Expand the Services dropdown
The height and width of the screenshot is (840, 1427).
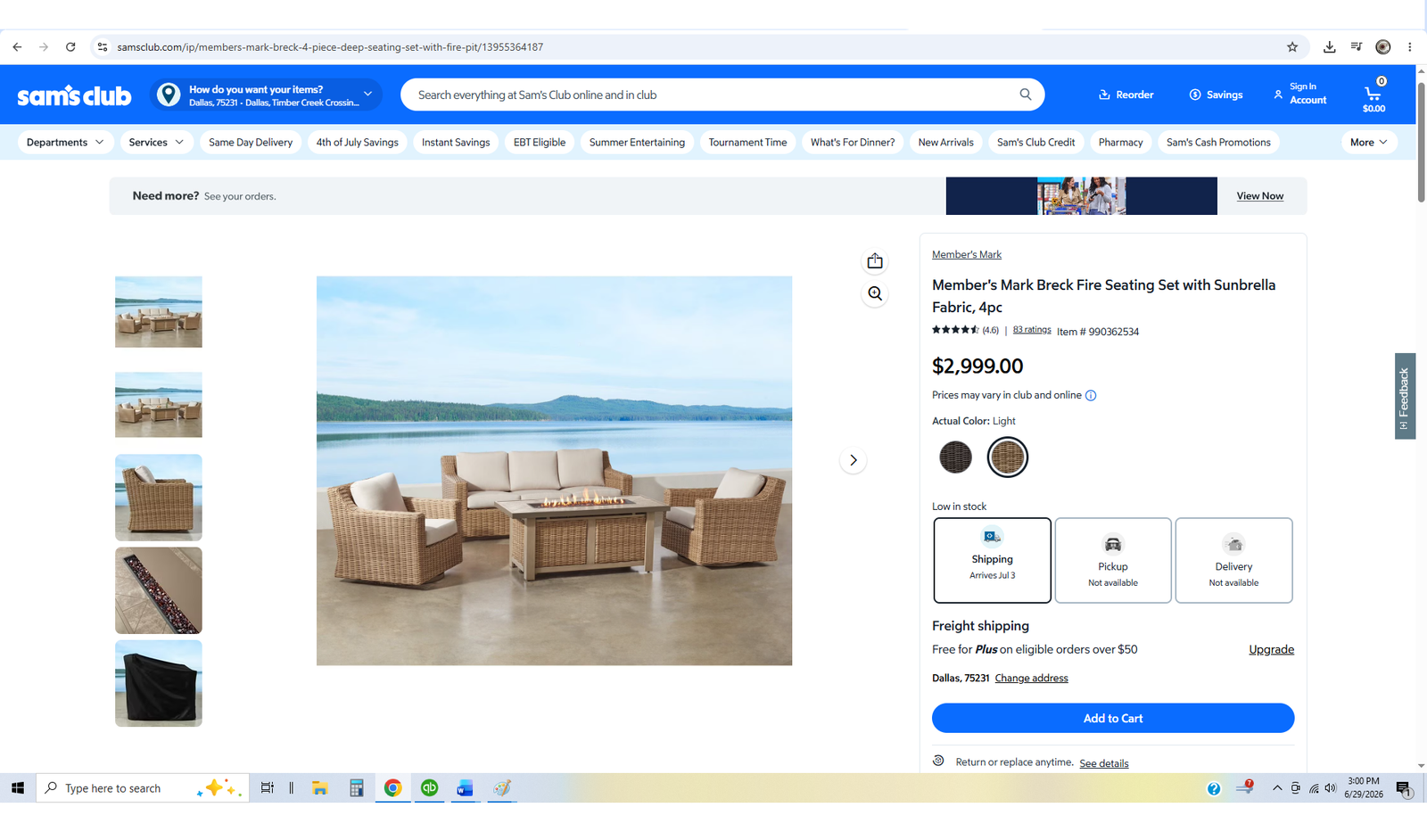156,143
